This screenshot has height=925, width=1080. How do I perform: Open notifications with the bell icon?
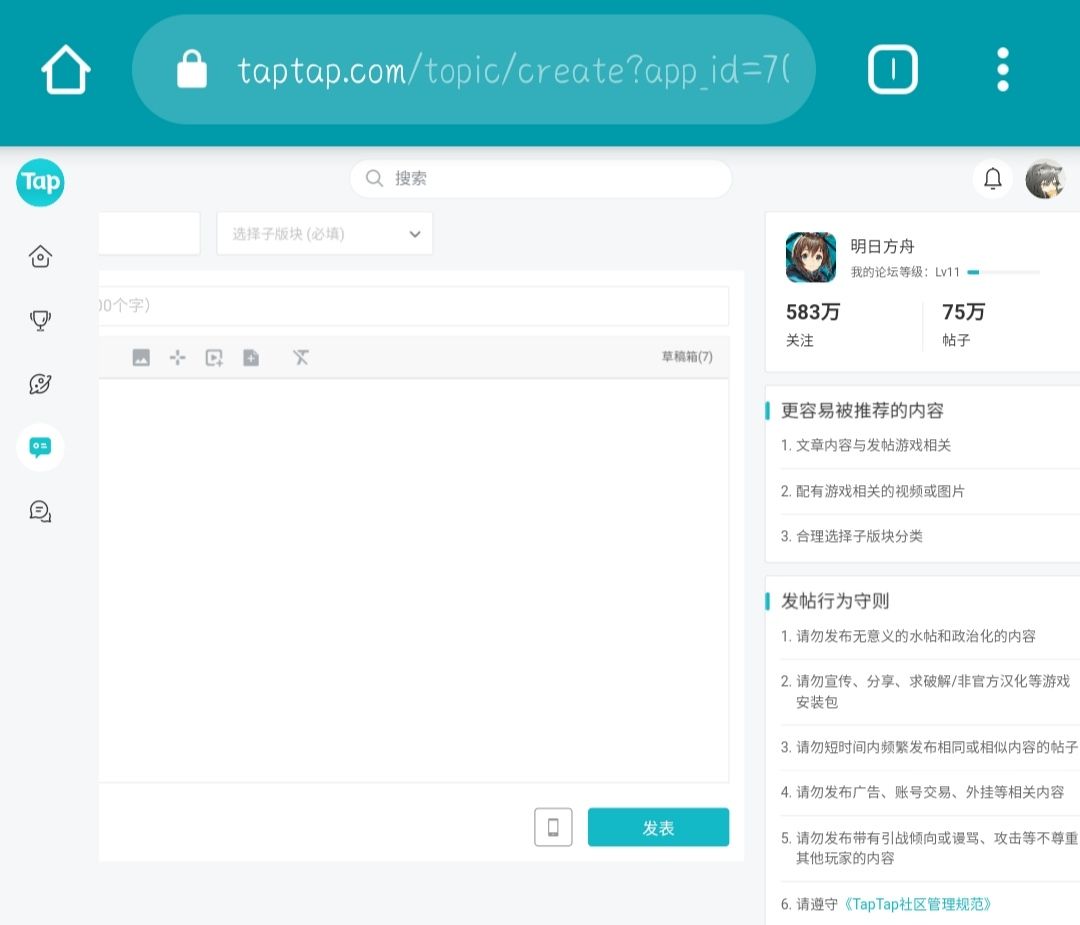coord(993,178)
